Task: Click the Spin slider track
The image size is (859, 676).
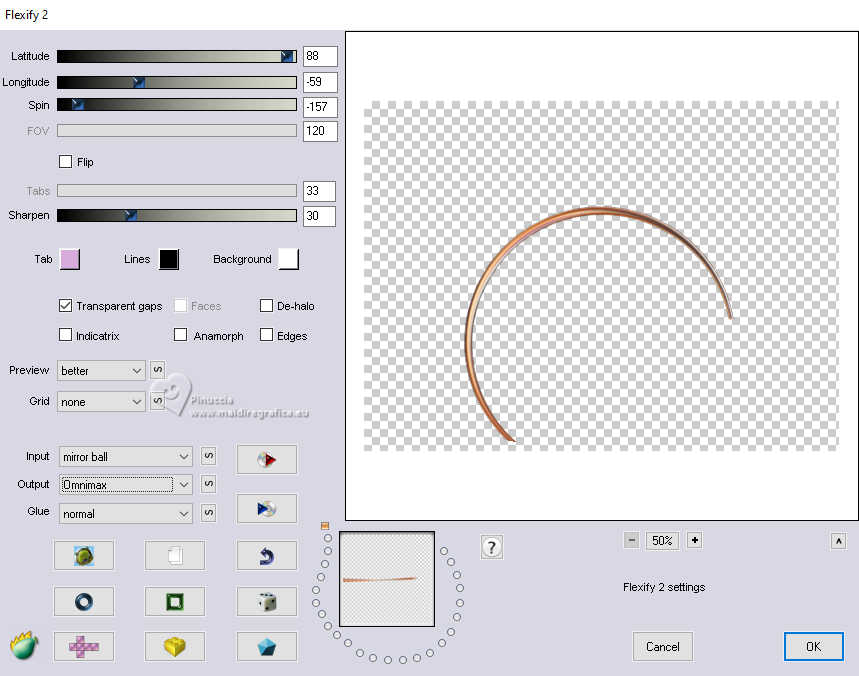Action: [177, 105]
